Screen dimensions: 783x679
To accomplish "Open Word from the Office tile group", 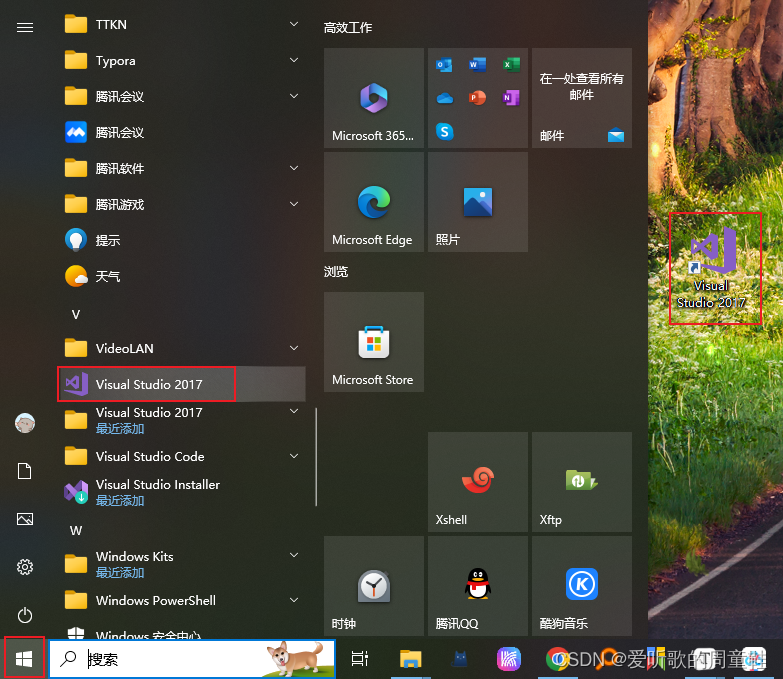I will point(477,64).
